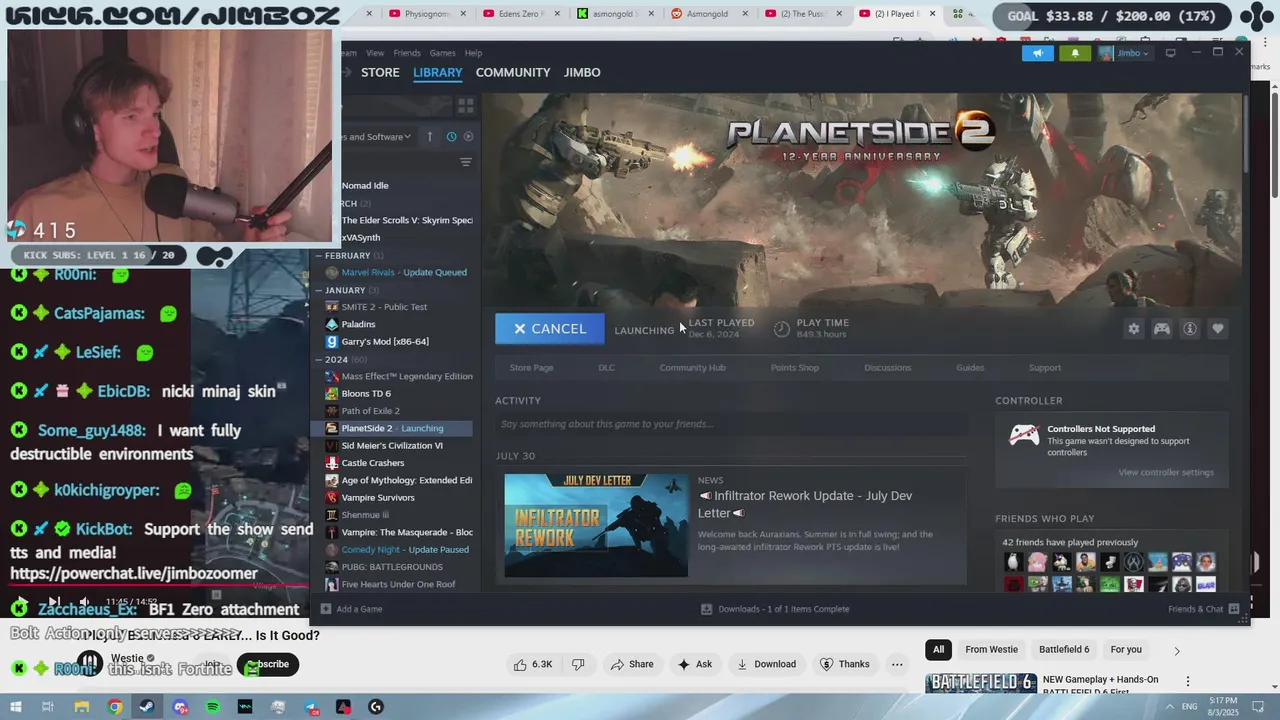Screen dimensions: 1280x720
Task: Open the Jimbo account dropdown
Action: pos(1124,53)
